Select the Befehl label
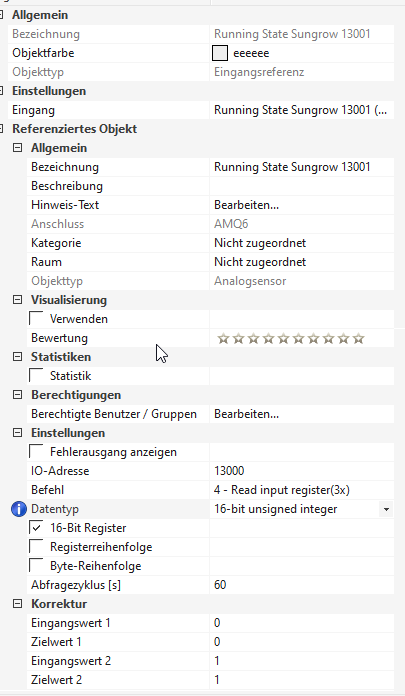The height and width of the screenshot is (696, 405). [47, 490]
